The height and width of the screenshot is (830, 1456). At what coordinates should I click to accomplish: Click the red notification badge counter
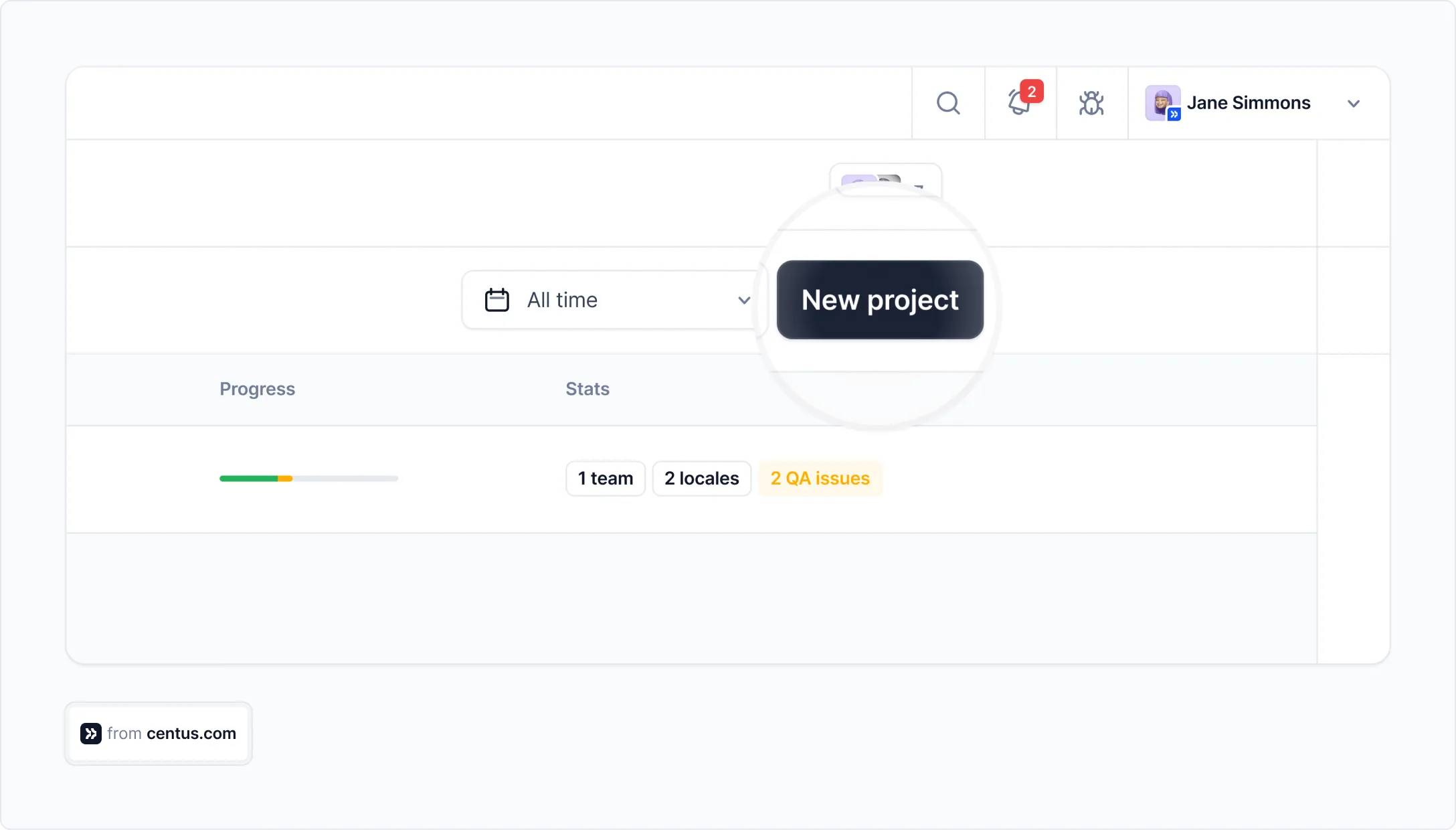(x=1032, y=92)
